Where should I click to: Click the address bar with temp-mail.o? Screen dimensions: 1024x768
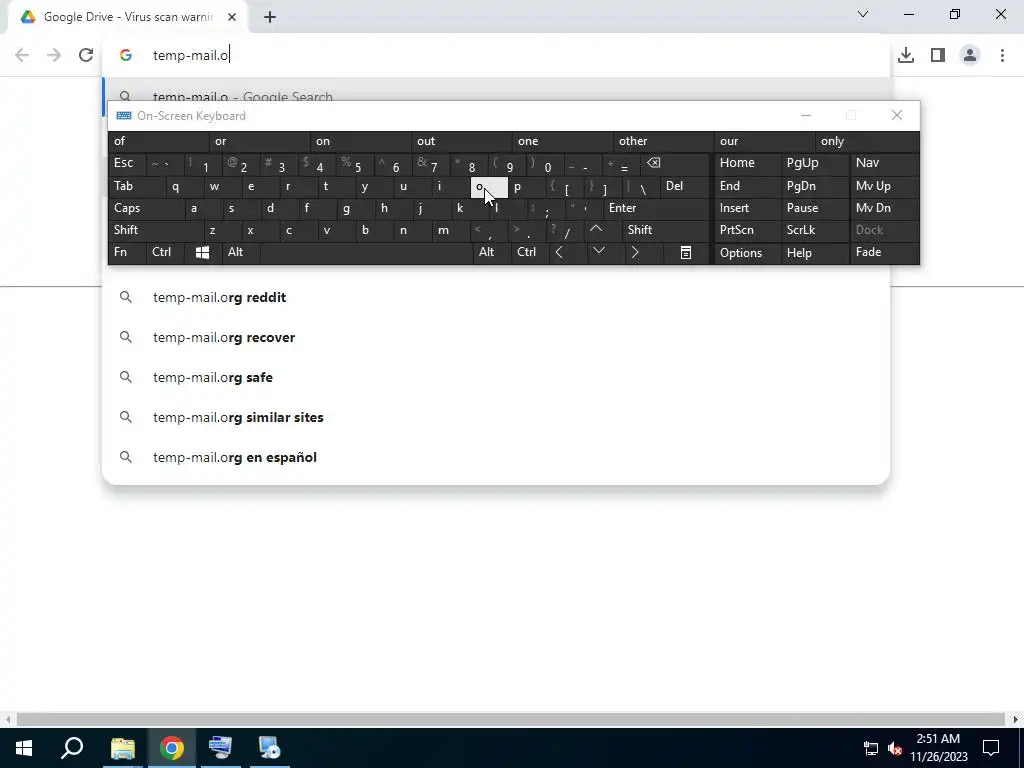tap(496, 55)
